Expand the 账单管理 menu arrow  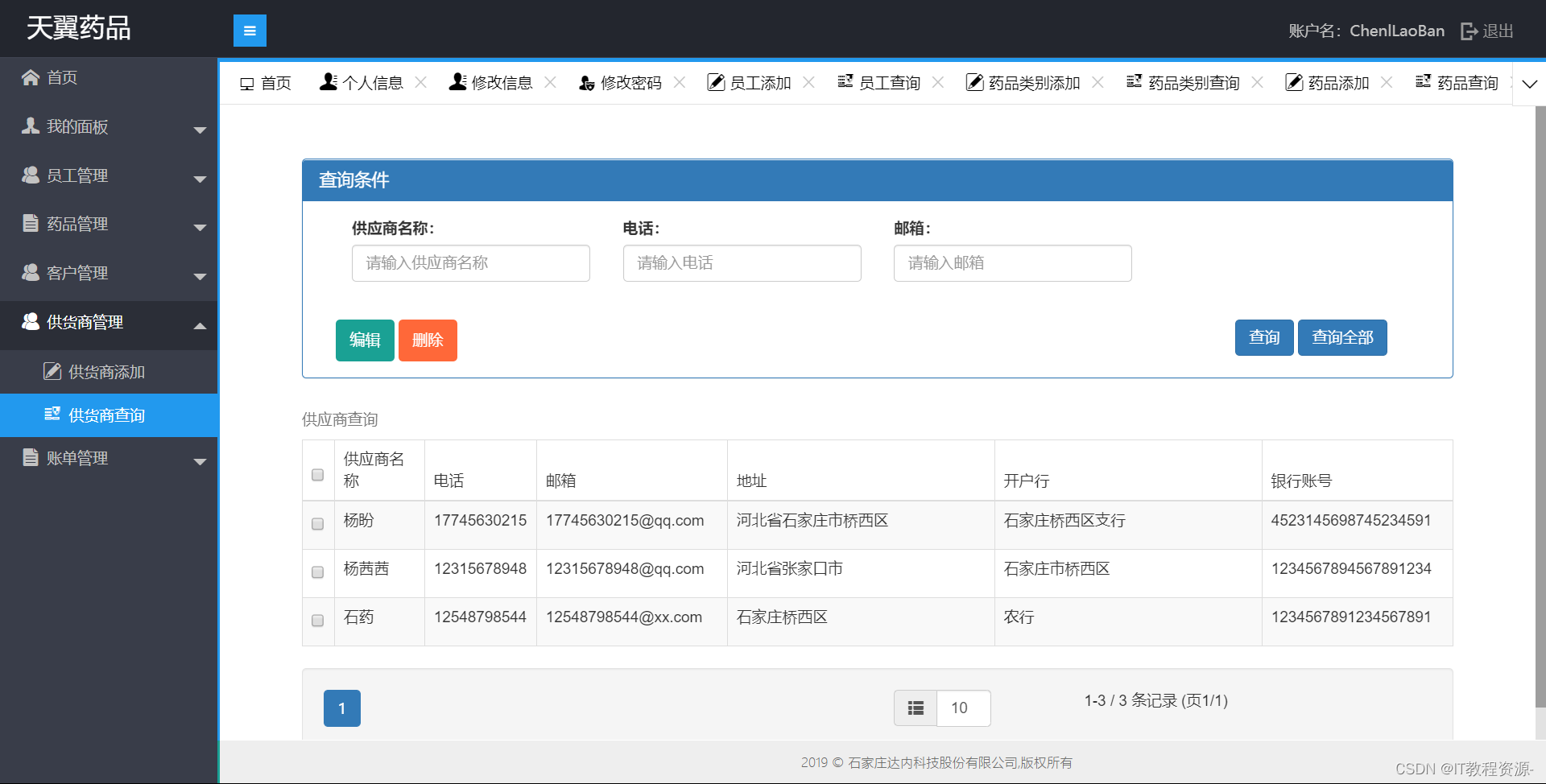pyautogui.click(x=200, y=462)
